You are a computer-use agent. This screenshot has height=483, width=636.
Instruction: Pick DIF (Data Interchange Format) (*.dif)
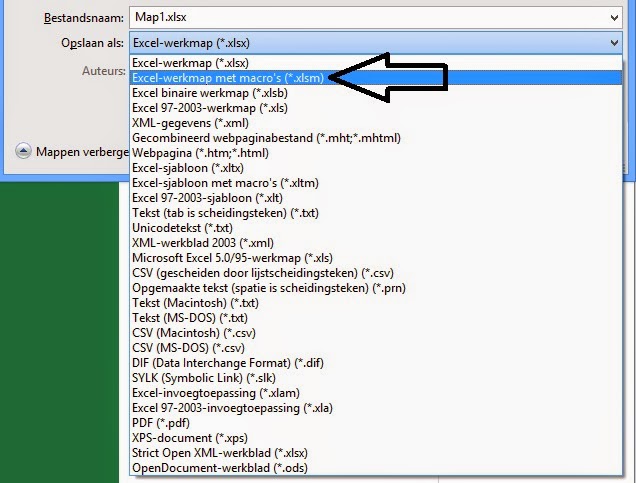pos(376,363)
